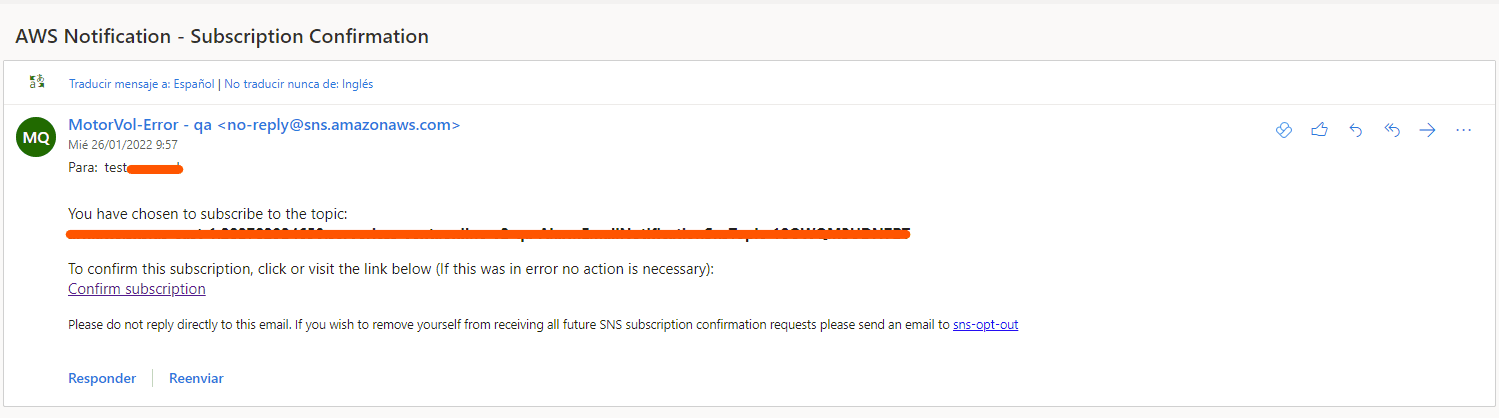The image size is (1499, 418).
Task: Click the MQ sender avatar
Action: click(36, 137)
